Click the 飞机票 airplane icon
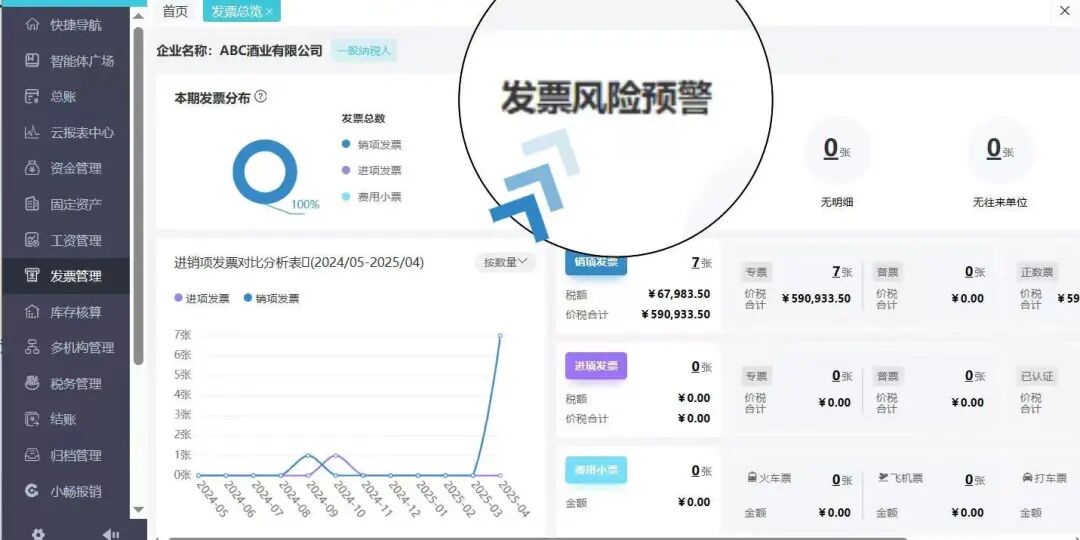 [x=884, y=477]
